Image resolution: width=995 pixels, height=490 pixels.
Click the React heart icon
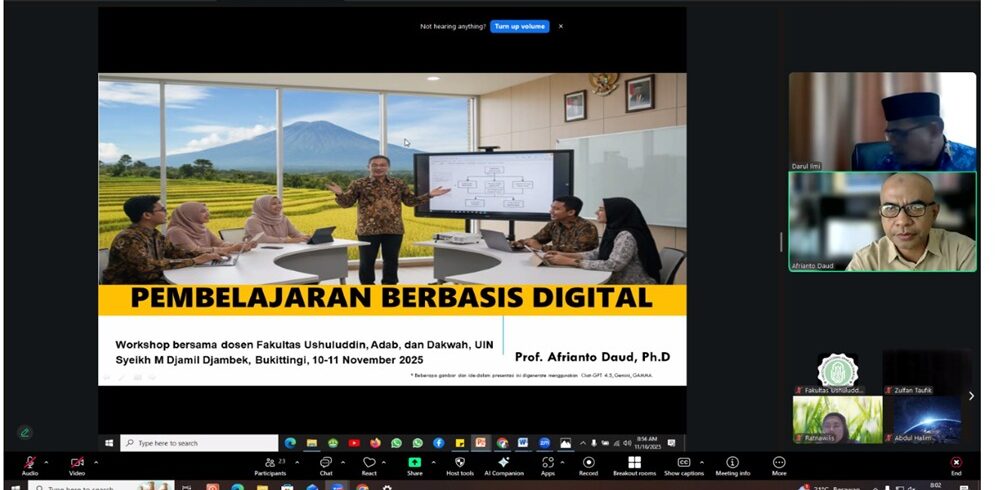[x=369, y=463]
